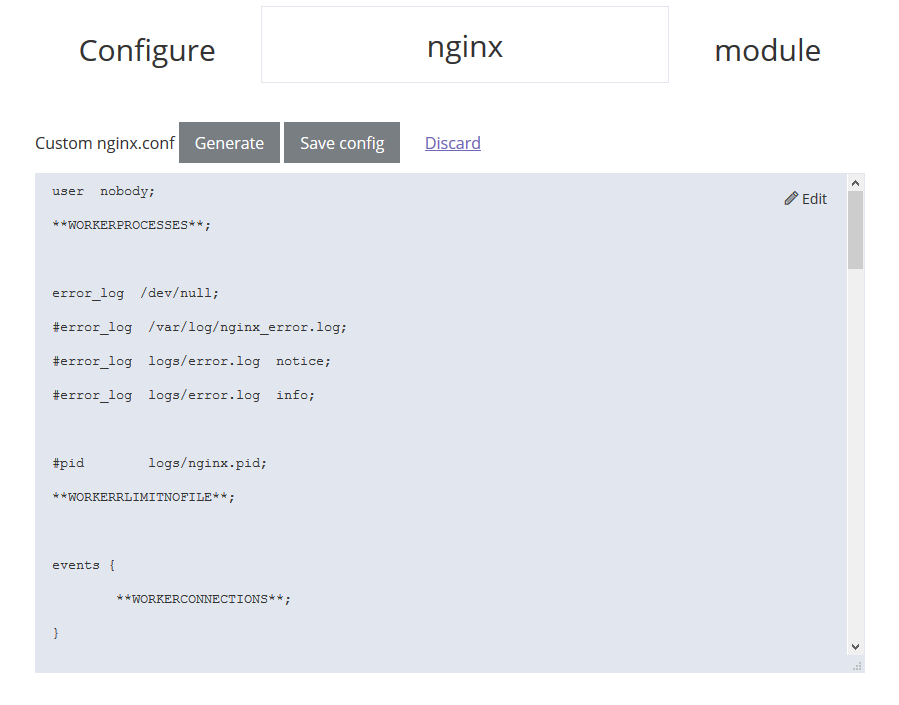Open the Discard link
Screen dimensions: 899x705
(452, 143)
